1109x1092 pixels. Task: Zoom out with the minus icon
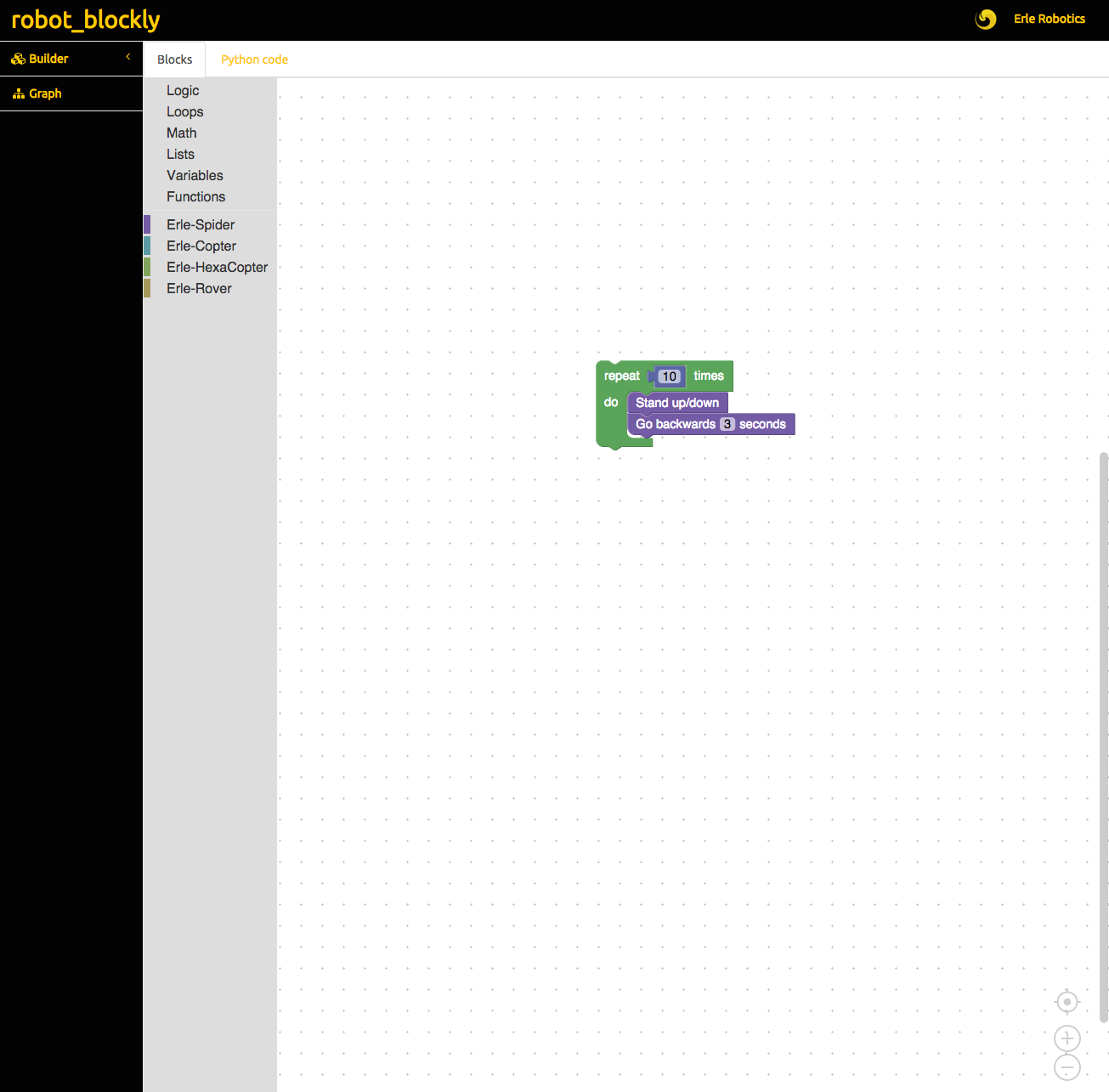tap(1067, 1067)
